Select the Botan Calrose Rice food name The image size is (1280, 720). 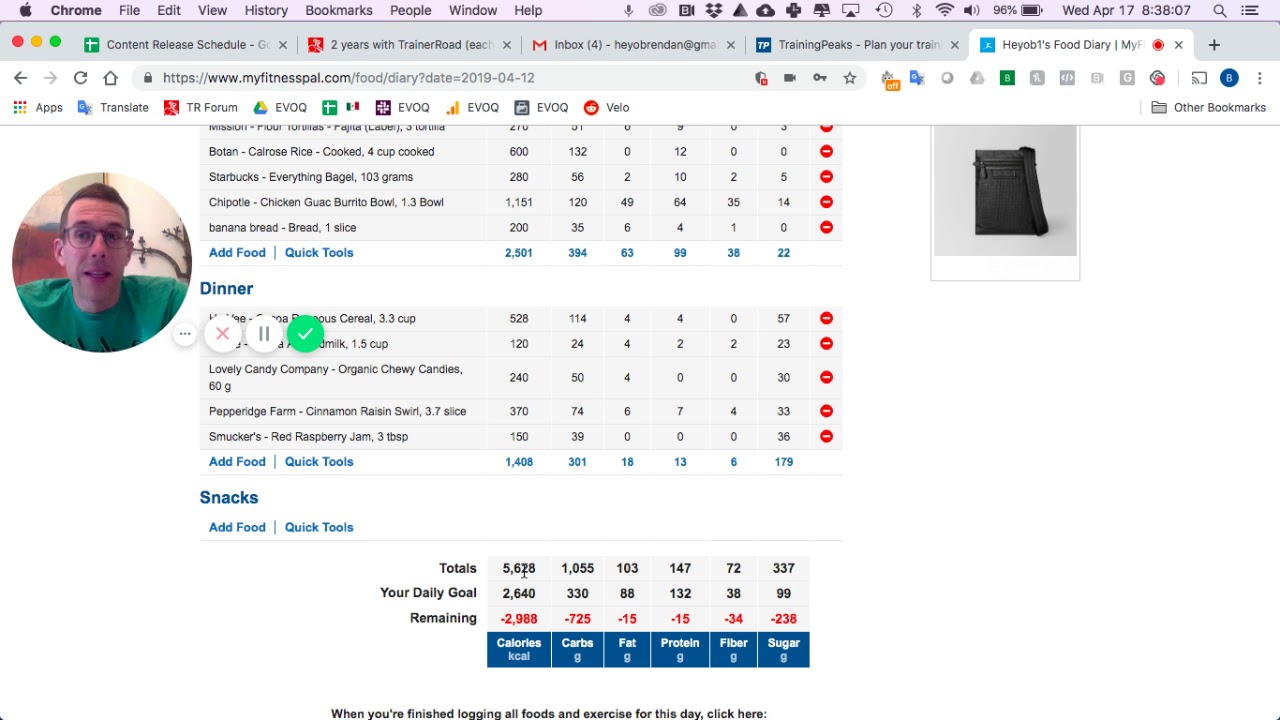(321, 152)
